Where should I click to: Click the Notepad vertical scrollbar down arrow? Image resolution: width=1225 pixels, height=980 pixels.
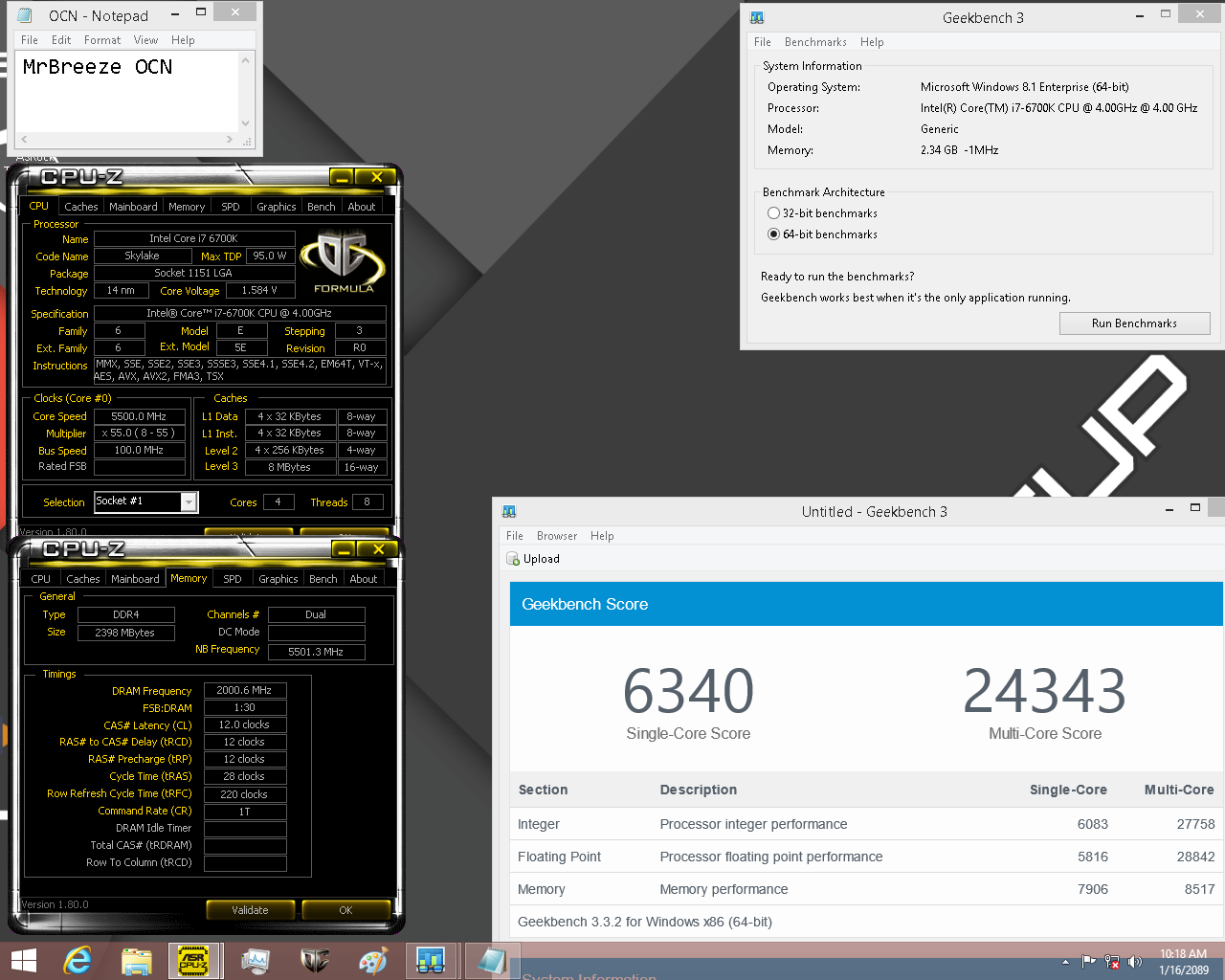tap(246, 123)
